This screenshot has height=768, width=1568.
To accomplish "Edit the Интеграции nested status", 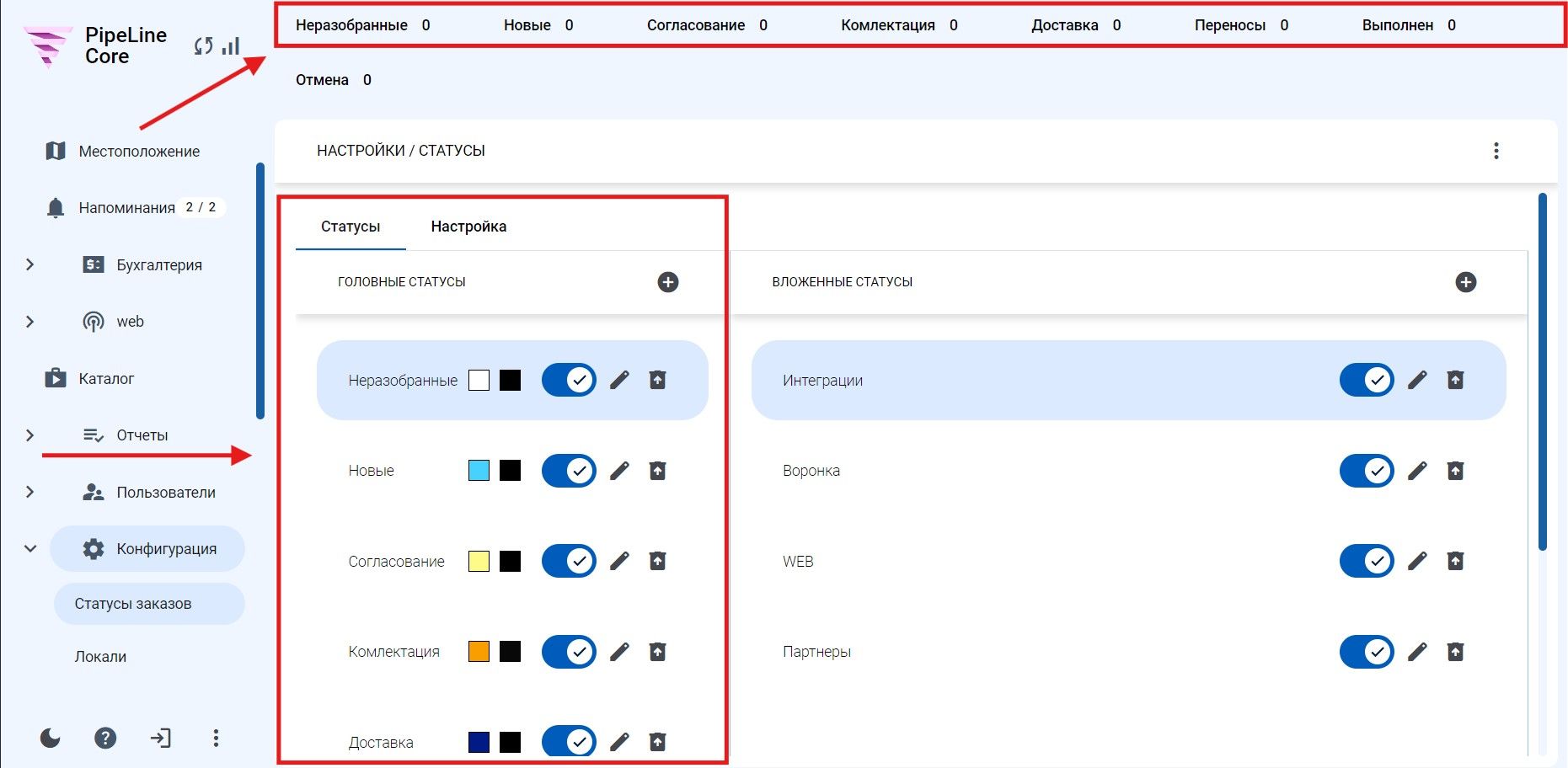I will click(1417, 380).
